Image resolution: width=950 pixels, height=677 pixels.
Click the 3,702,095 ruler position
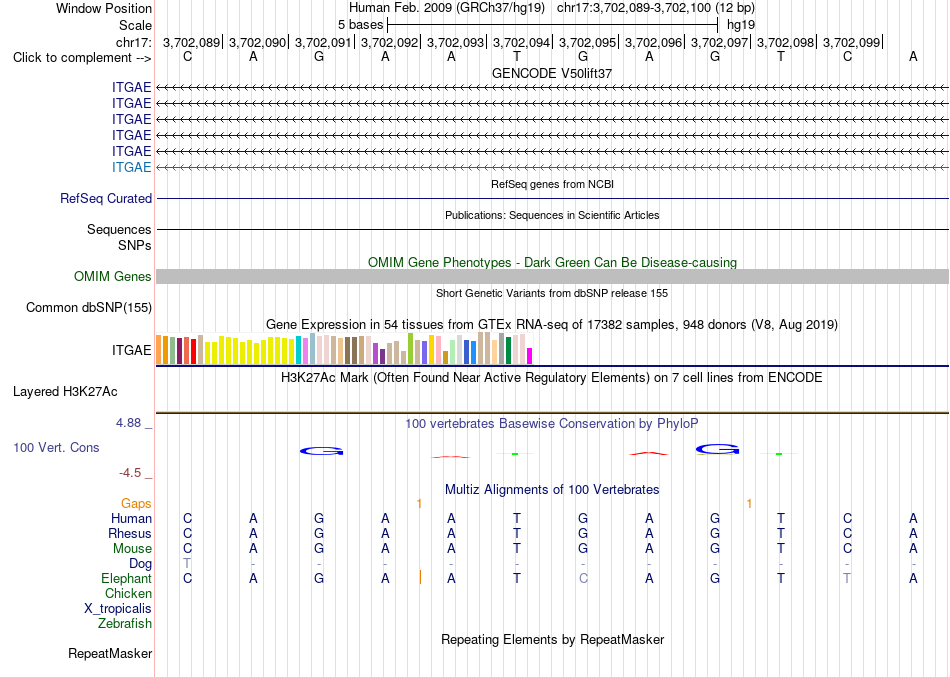588,42
